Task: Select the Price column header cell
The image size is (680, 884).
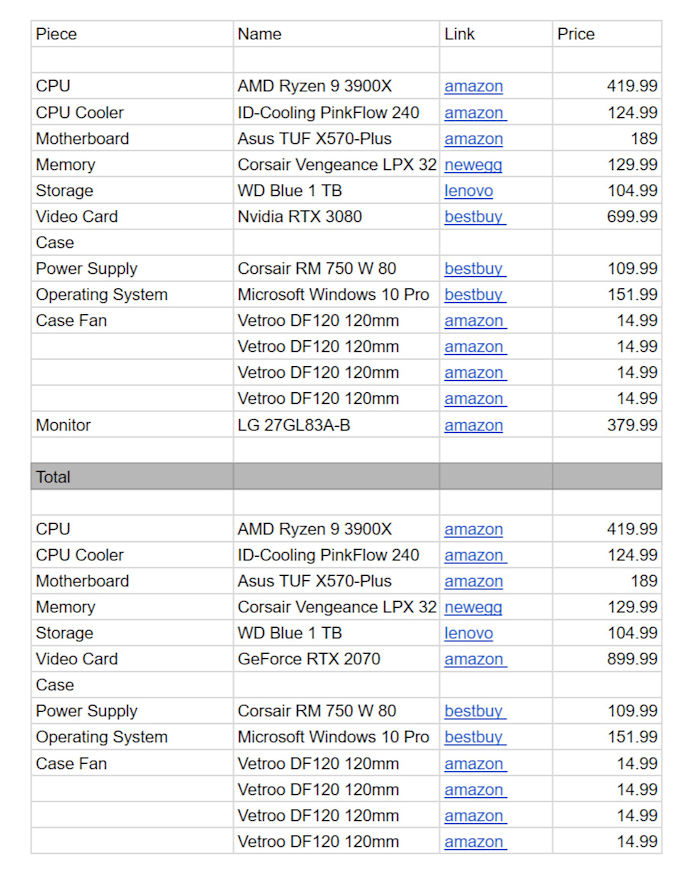Action: [x=607, y=34]
